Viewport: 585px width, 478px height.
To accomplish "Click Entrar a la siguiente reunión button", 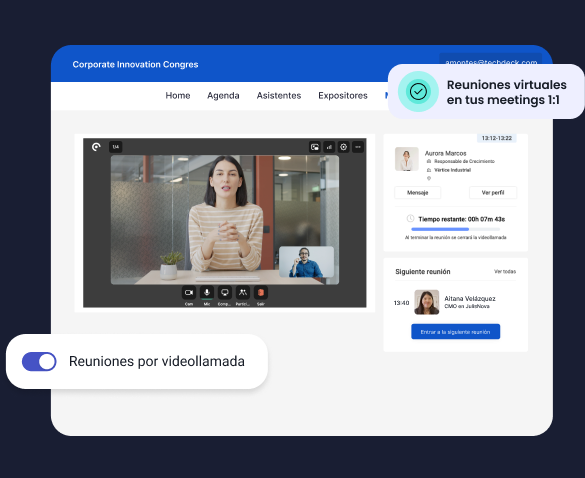I will pyautogui.click(x=456, y=332).
